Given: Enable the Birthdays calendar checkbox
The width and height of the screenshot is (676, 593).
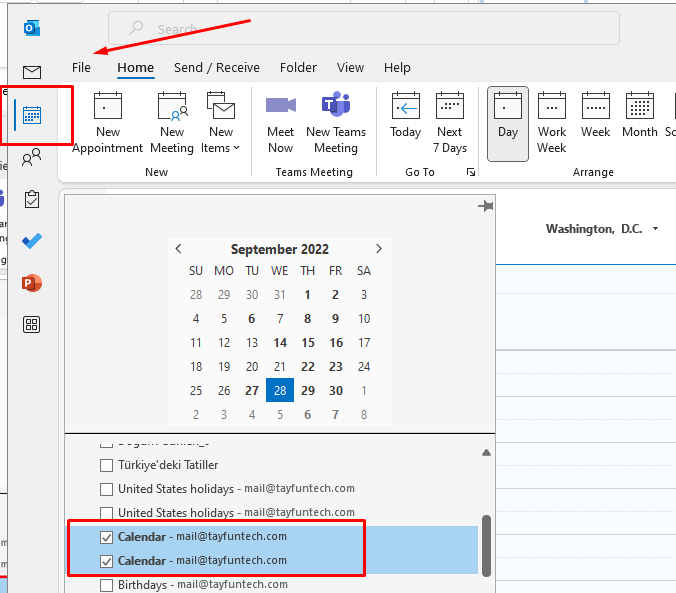Looking at the screenshot, I should pos(107,585).
